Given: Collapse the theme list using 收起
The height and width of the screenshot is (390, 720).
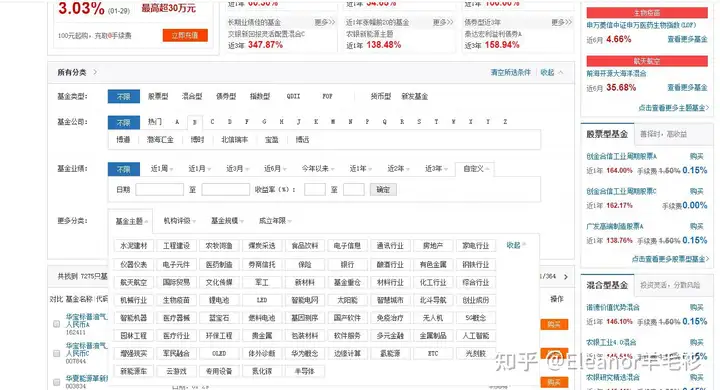Looking at the screenshot, I should (x=516, y=245).
